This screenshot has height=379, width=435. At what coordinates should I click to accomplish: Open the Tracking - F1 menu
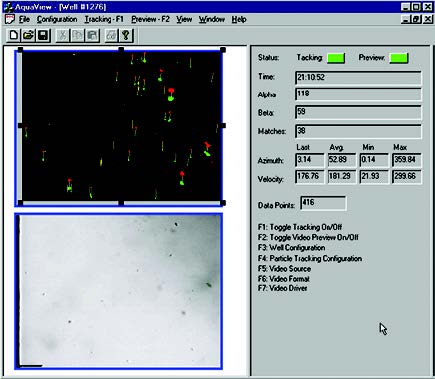pos(104,19)
